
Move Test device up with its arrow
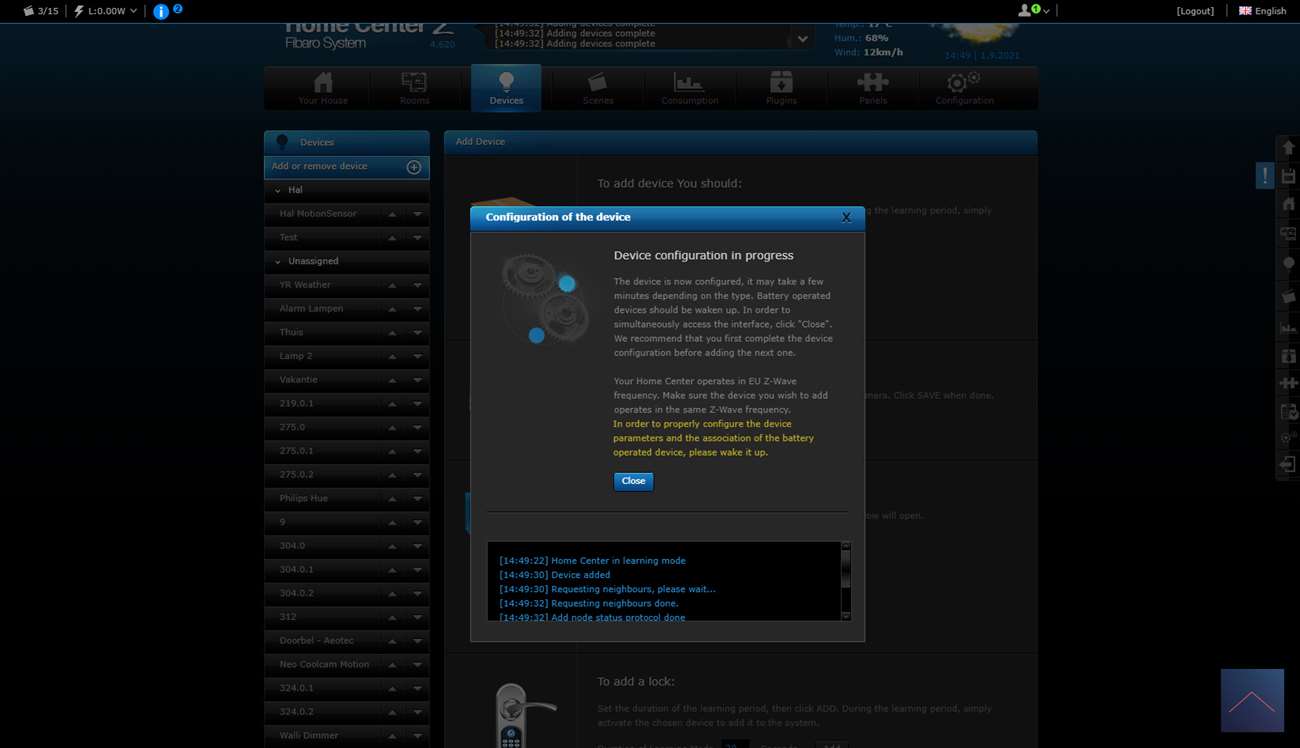pyautogui.click(x=392, y=238)
